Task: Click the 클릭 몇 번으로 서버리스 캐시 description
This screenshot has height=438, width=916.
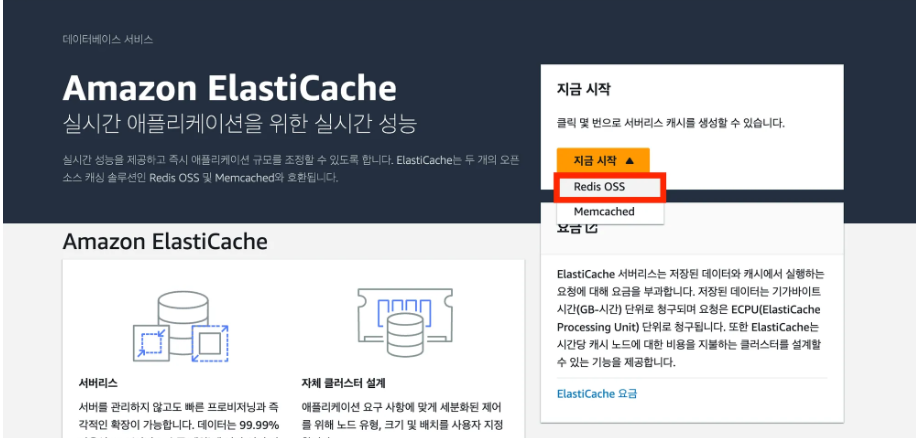Action: pos(671,124)
